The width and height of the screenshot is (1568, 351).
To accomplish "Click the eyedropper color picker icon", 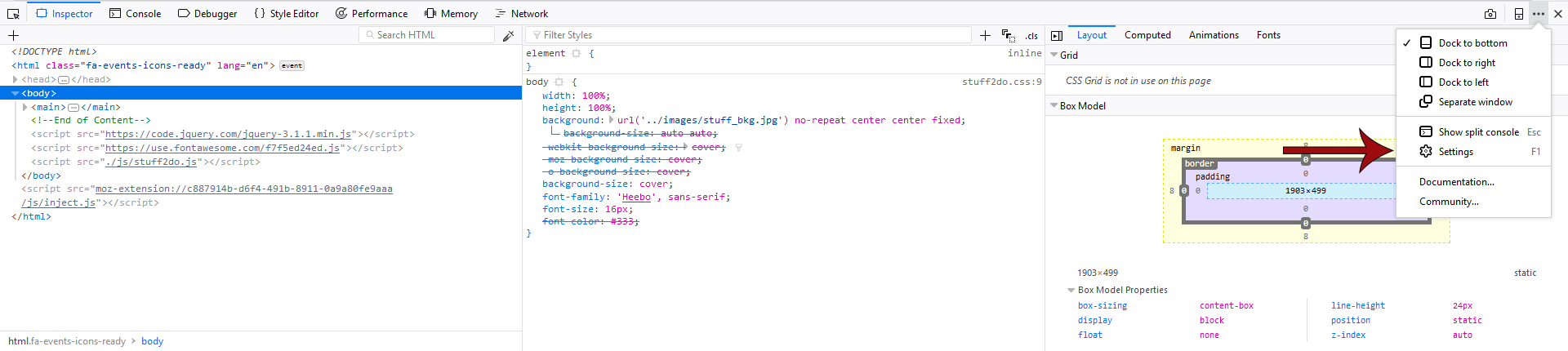I will (x=508, y=36).
